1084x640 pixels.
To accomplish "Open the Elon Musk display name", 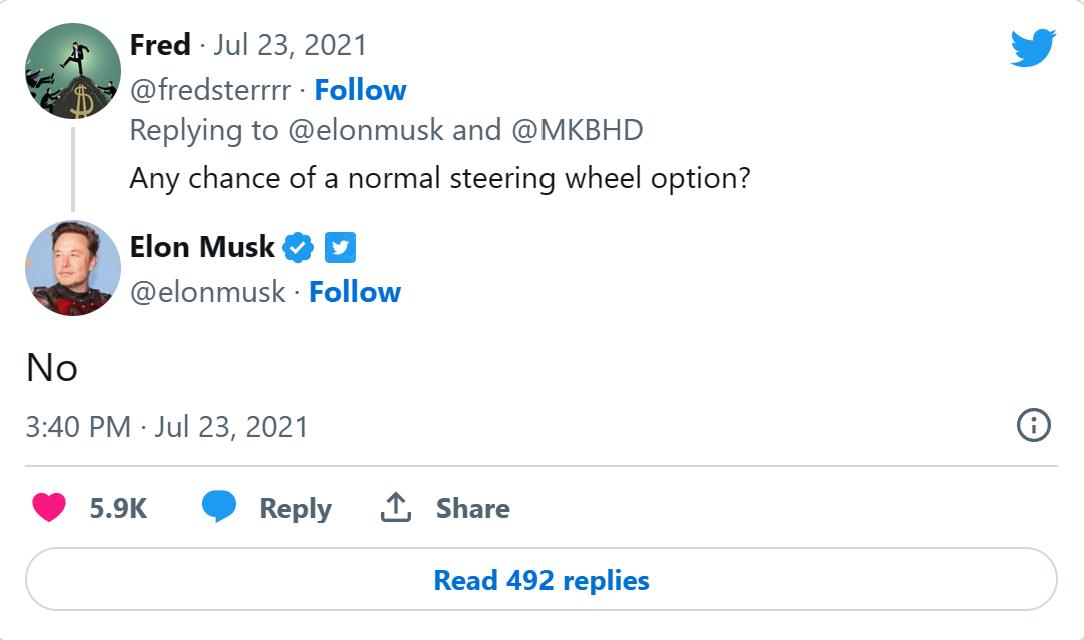I will click(x=202, y=247).
